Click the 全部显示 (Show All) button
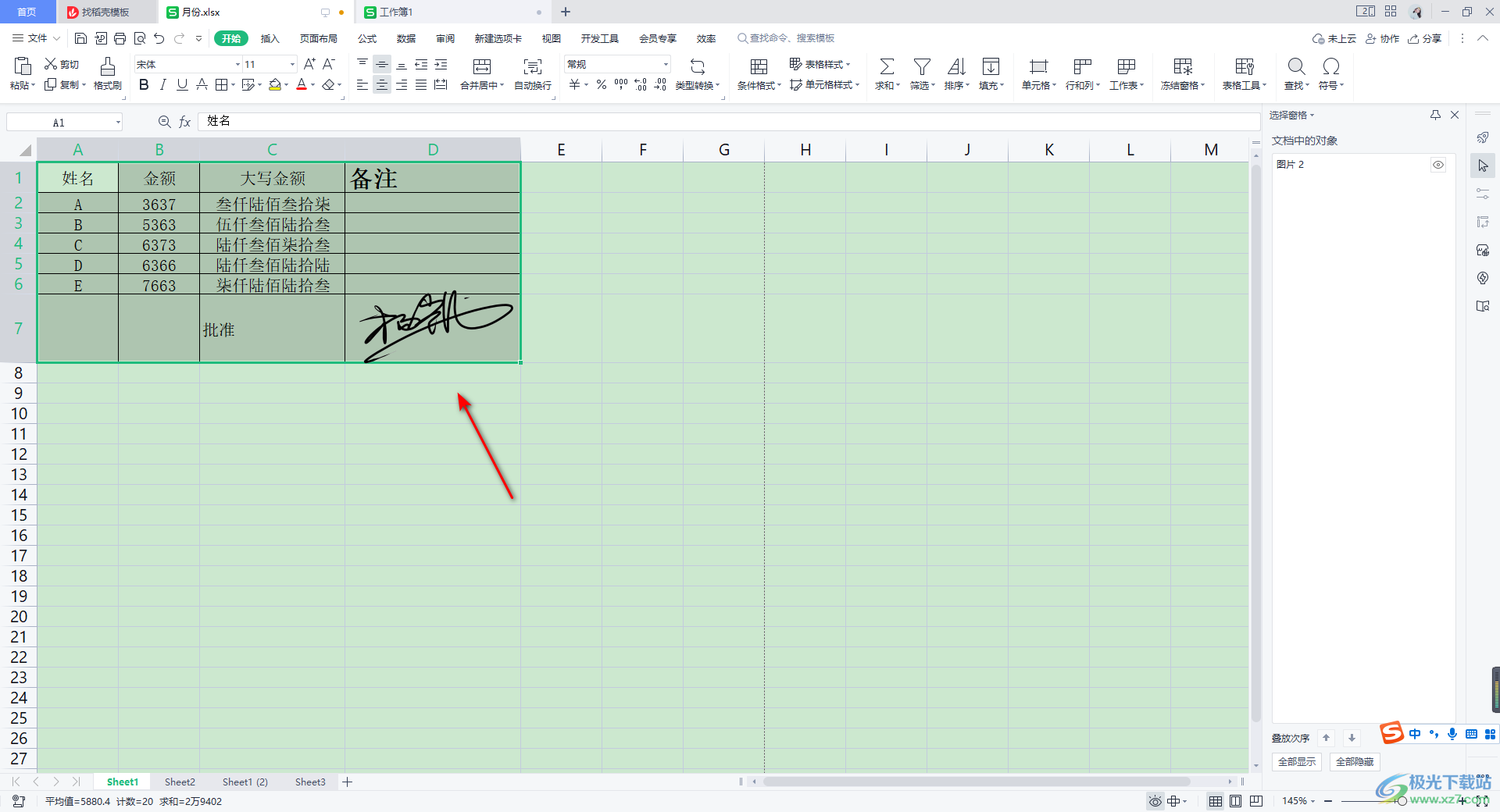 click(x=1297, y=761)
